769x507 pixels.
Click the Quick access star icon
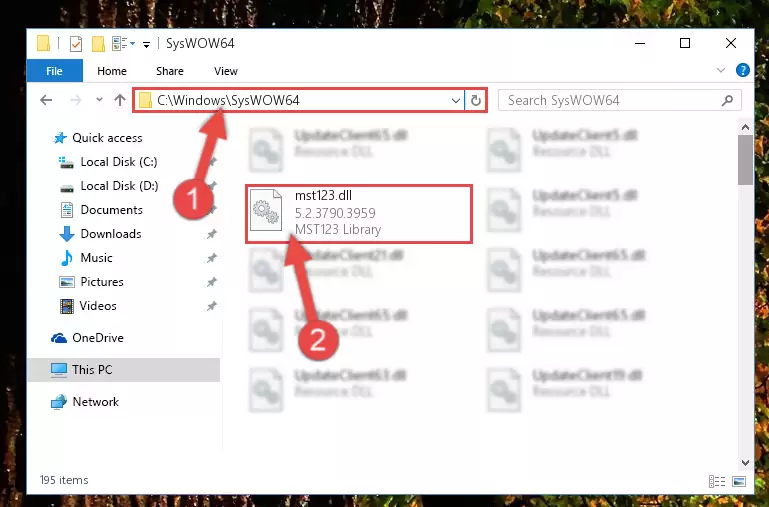pyautogui.click(x=60, y=138)
